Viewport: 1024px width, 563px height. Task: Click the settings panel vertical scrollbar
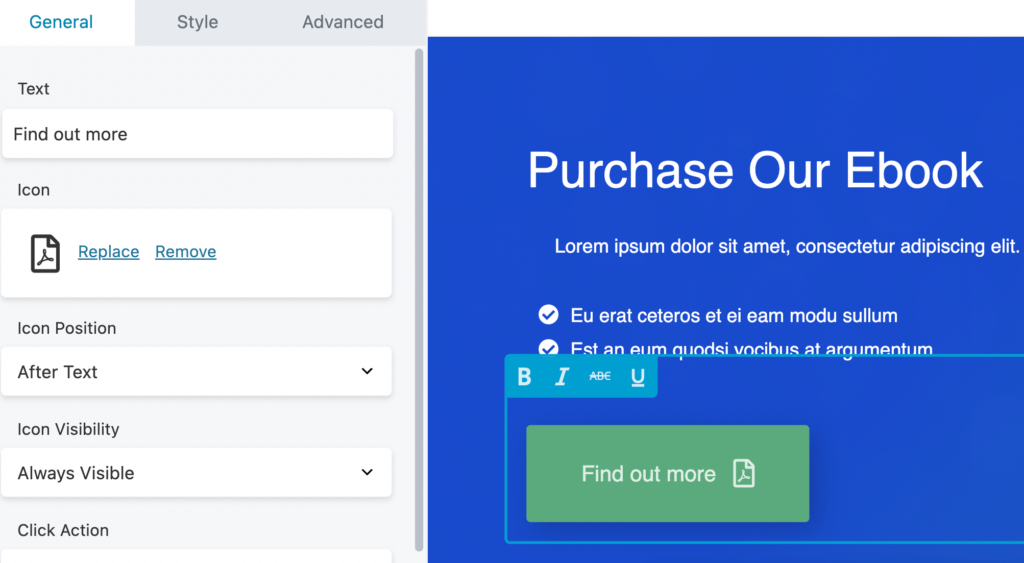pyautogui.click(x=419, y=300)
